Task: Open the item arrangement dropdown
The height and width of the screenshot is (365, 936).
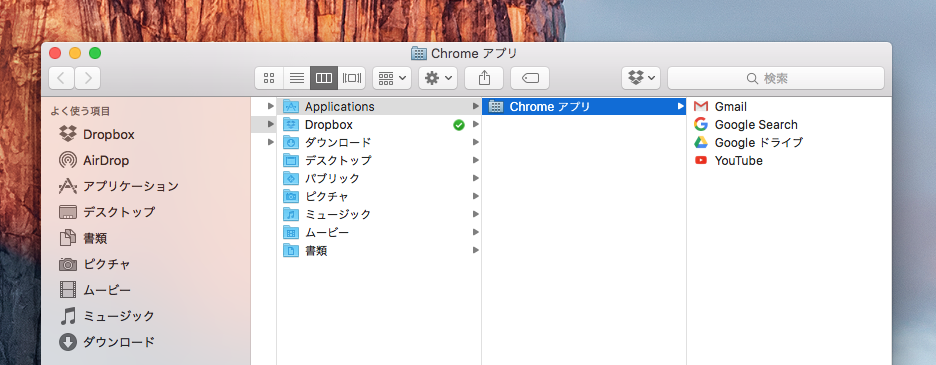Action: [x=392, y=78]
